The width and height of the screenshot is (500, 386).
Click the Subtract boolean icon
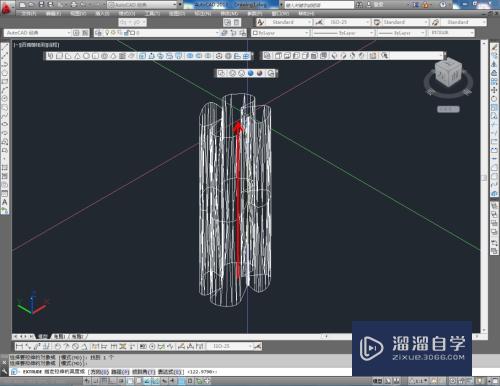[x=199, y=56]
